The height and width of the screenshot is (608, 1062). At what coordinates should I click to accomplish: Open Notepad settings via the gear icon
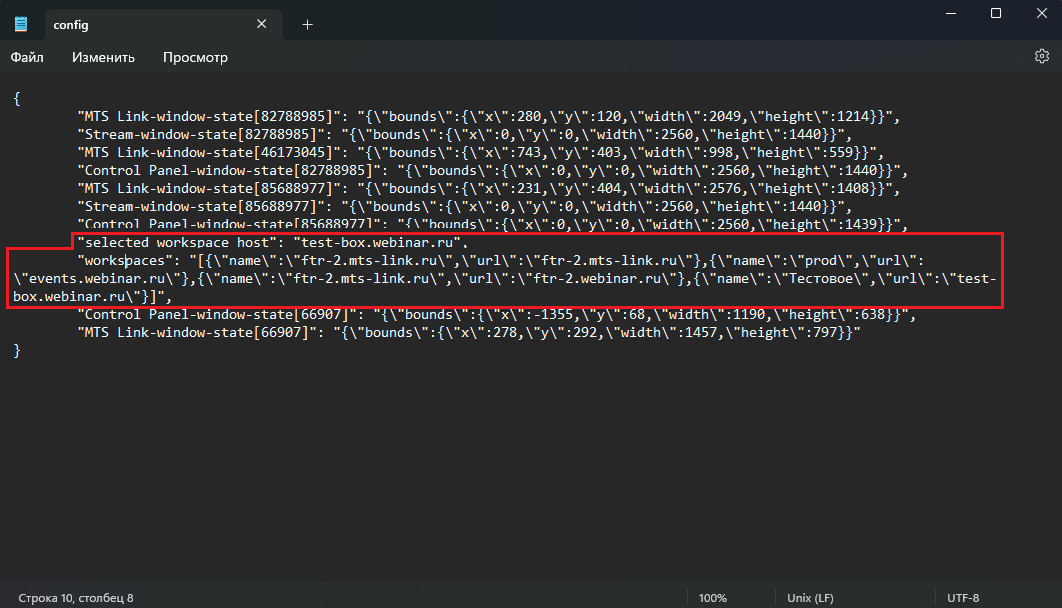click(1042, 56)
